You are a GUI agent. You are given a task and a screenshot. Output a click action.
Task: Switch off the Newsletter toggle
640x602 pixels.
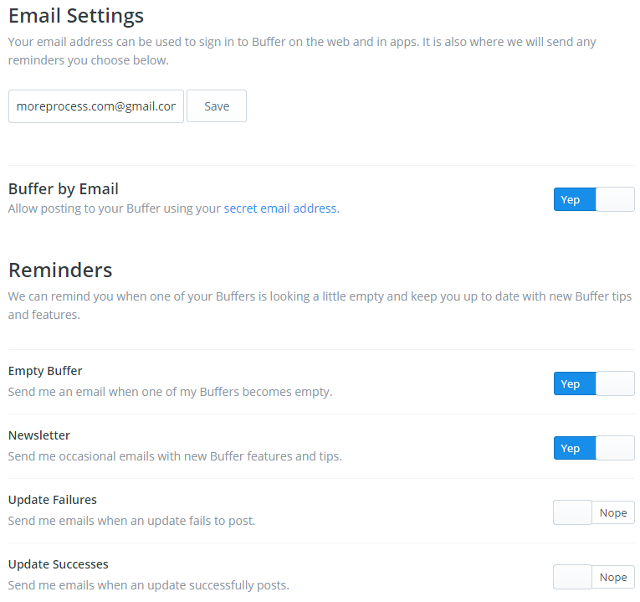pyautogui.click(x=594, y=448)
